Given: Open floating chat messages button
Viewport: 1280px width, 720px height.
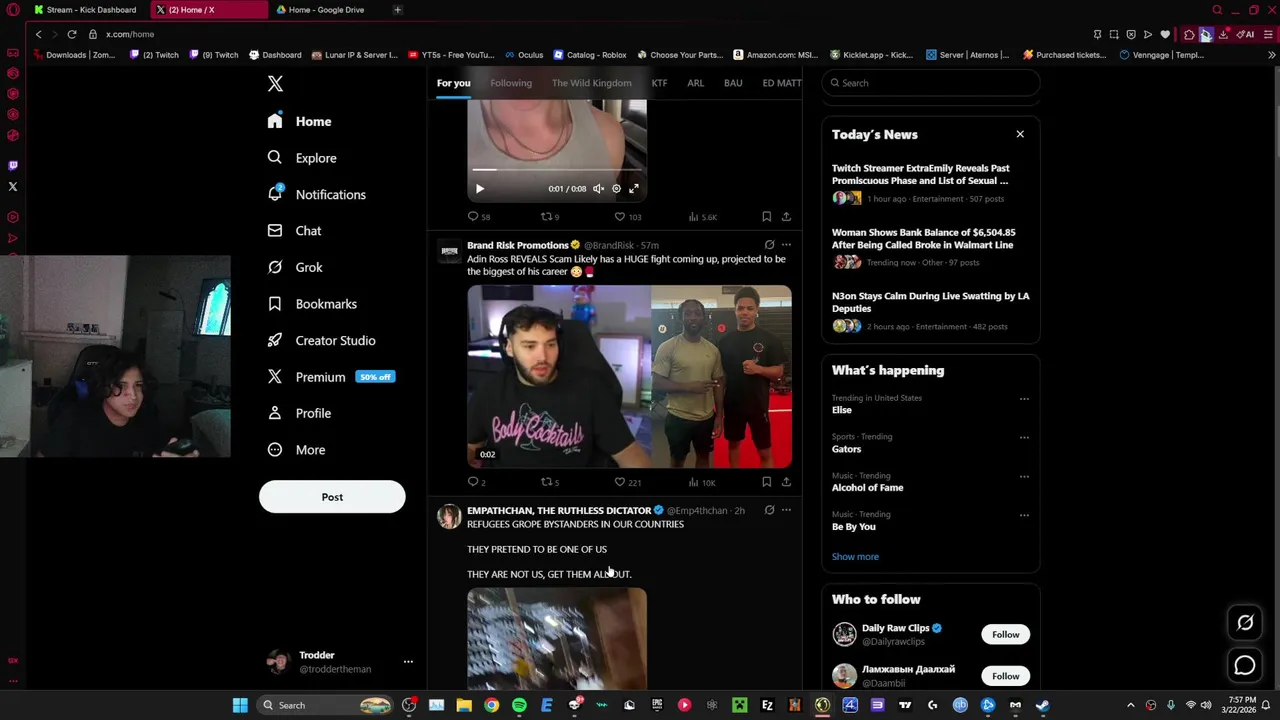Looking at the screenshot, I should click(1245, 665).
